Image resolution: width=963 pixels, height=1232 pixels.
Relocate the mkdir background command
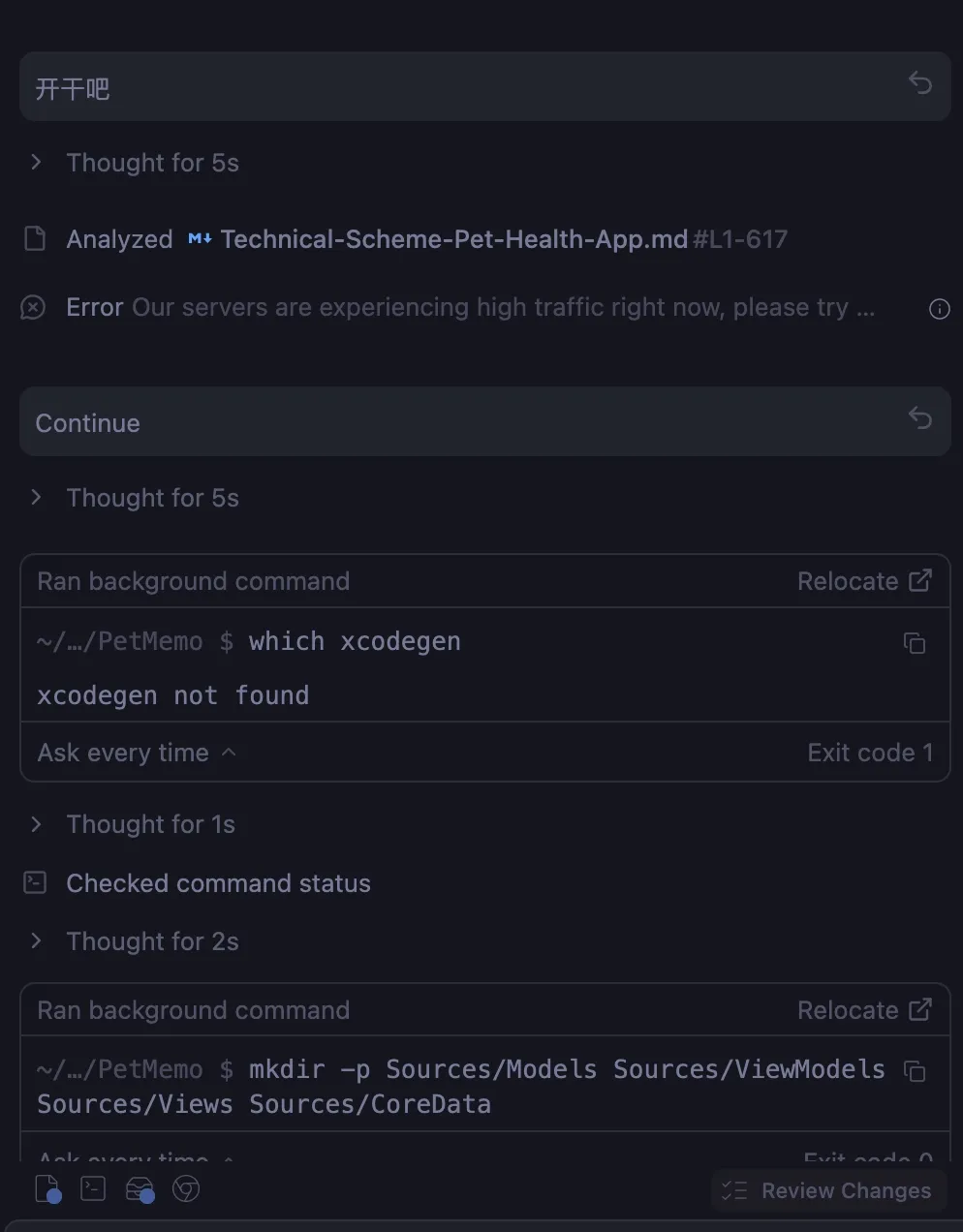tap(864, 1010)
